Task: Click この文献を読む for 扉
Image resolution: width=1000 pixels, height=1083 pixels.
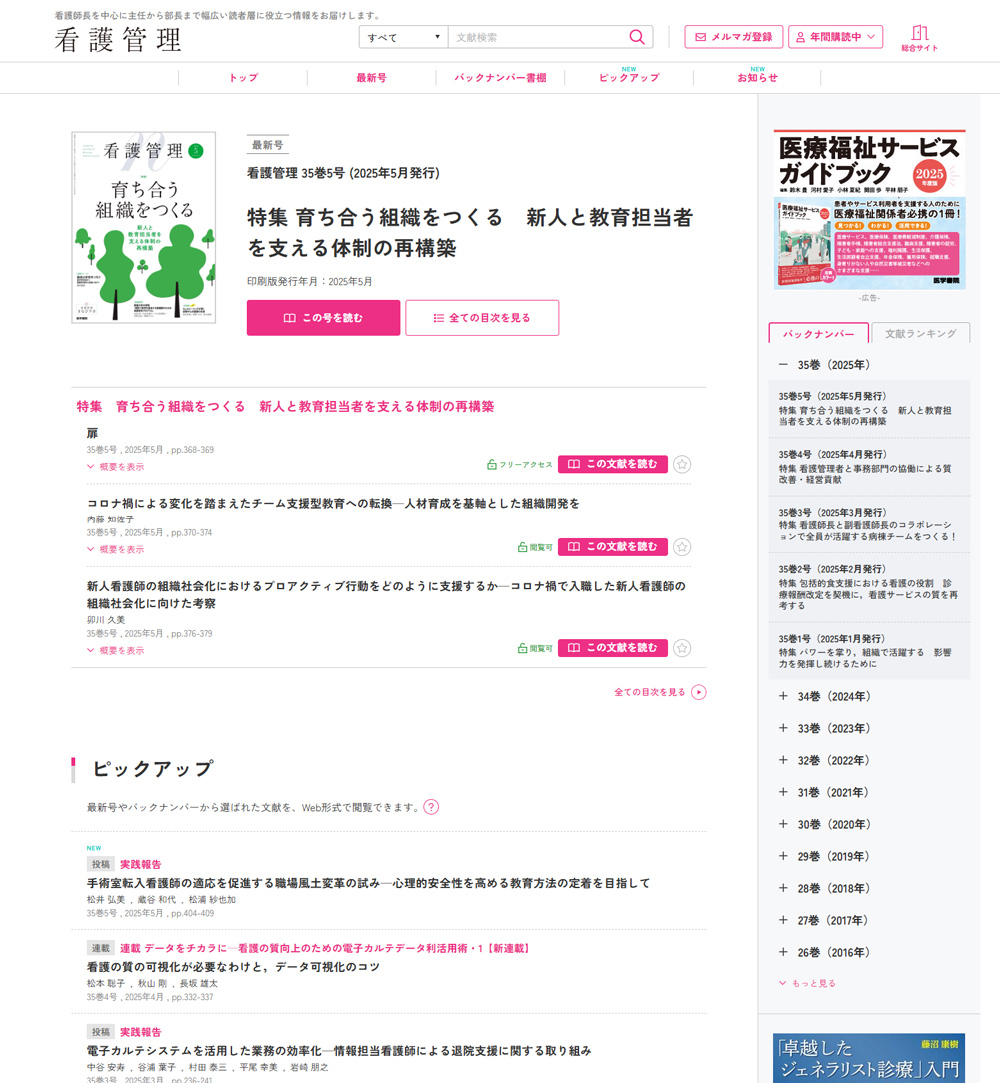Action: 613,464
